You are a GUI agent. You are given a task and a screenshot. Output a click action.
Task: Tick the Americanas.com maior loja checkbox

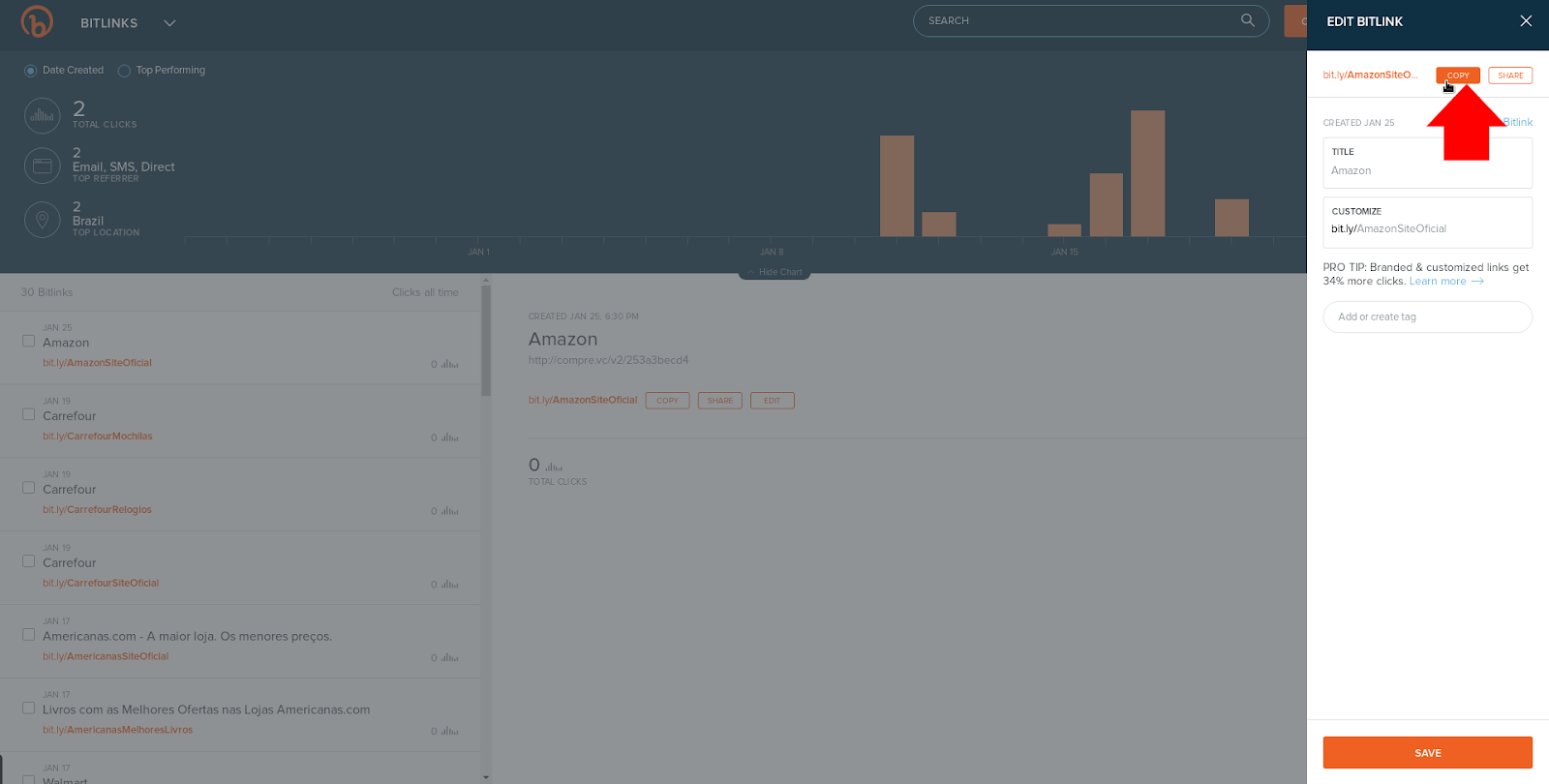tap(28, 635)
